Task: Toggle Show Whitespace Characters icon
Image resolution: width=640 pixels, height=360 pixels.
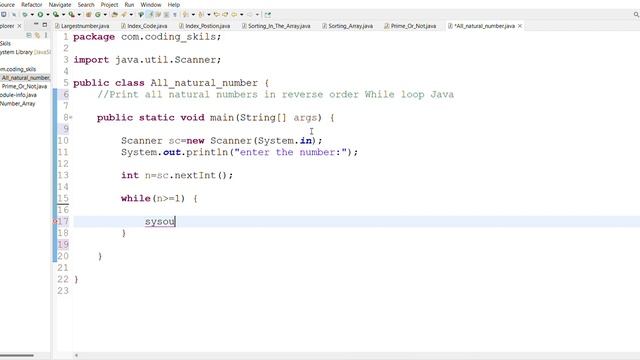Action: pyautogui.click(x=175, y=15)
